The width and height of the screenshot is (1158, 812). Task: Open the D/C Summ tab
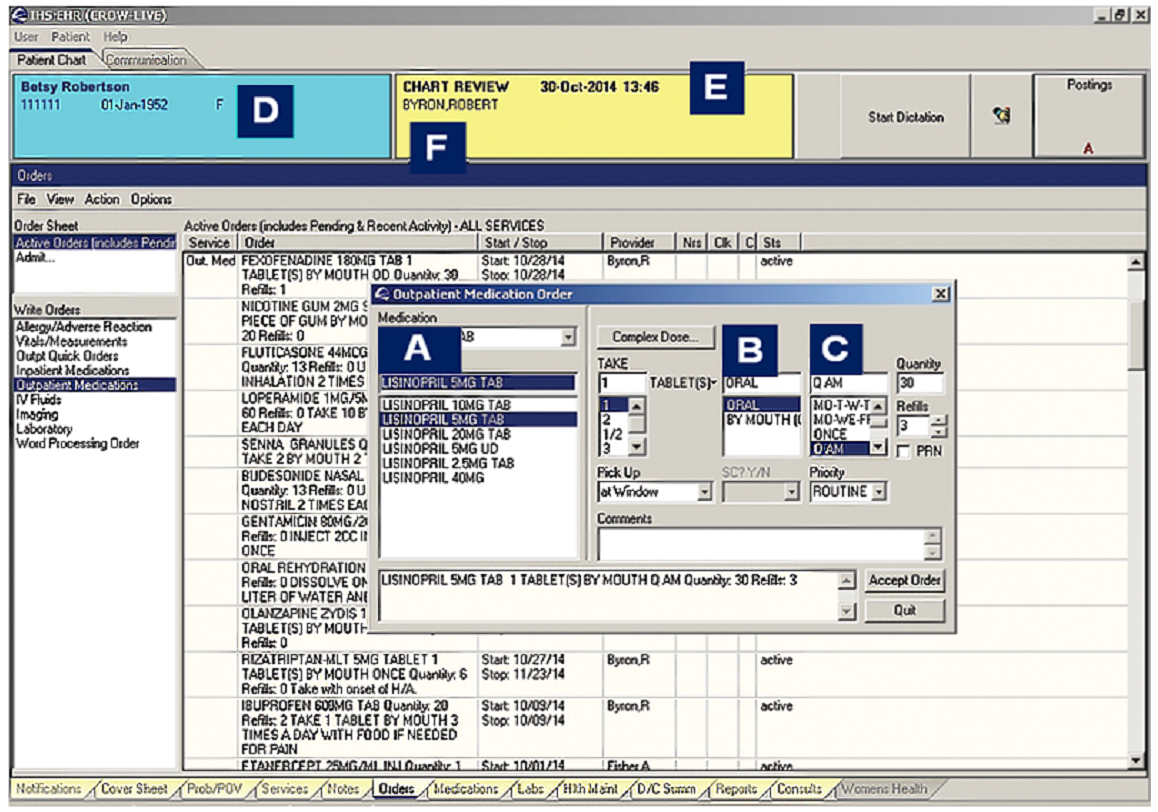click(666, 789)
